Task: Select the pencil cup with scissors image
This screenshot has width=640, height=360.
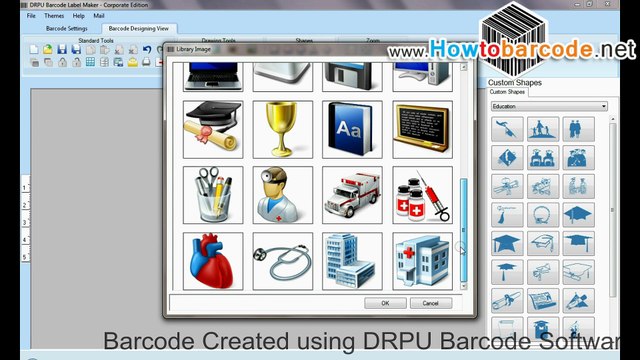Action: click(213, 195)
